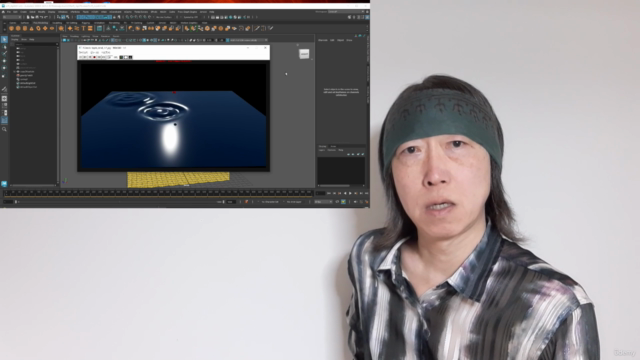Viewport: 640px width, 360px height.
Task: Click in the time slider frame ruler
Action: [158, 193]
